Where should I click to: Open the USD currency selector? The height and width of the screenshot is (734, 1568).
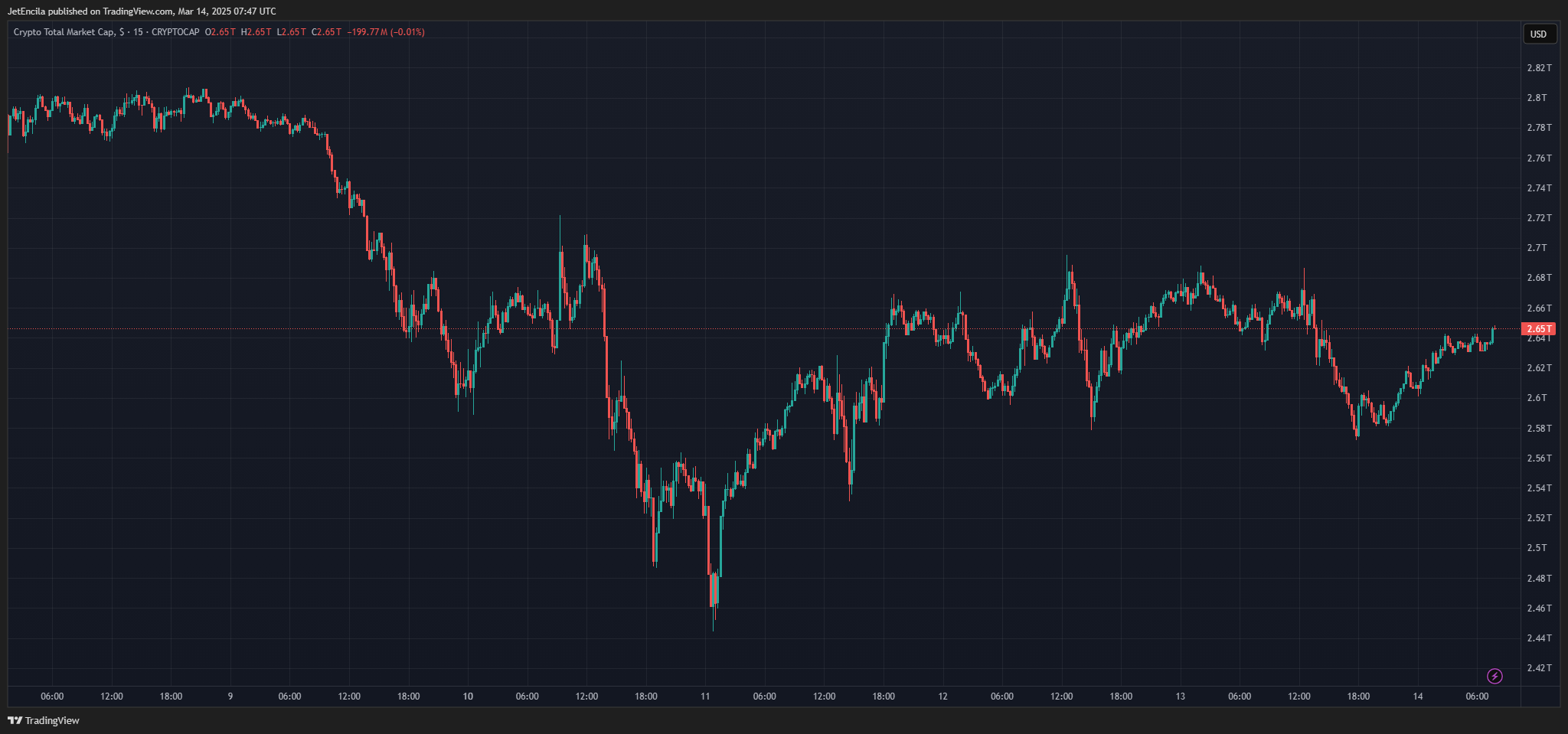coord(1539,34)
